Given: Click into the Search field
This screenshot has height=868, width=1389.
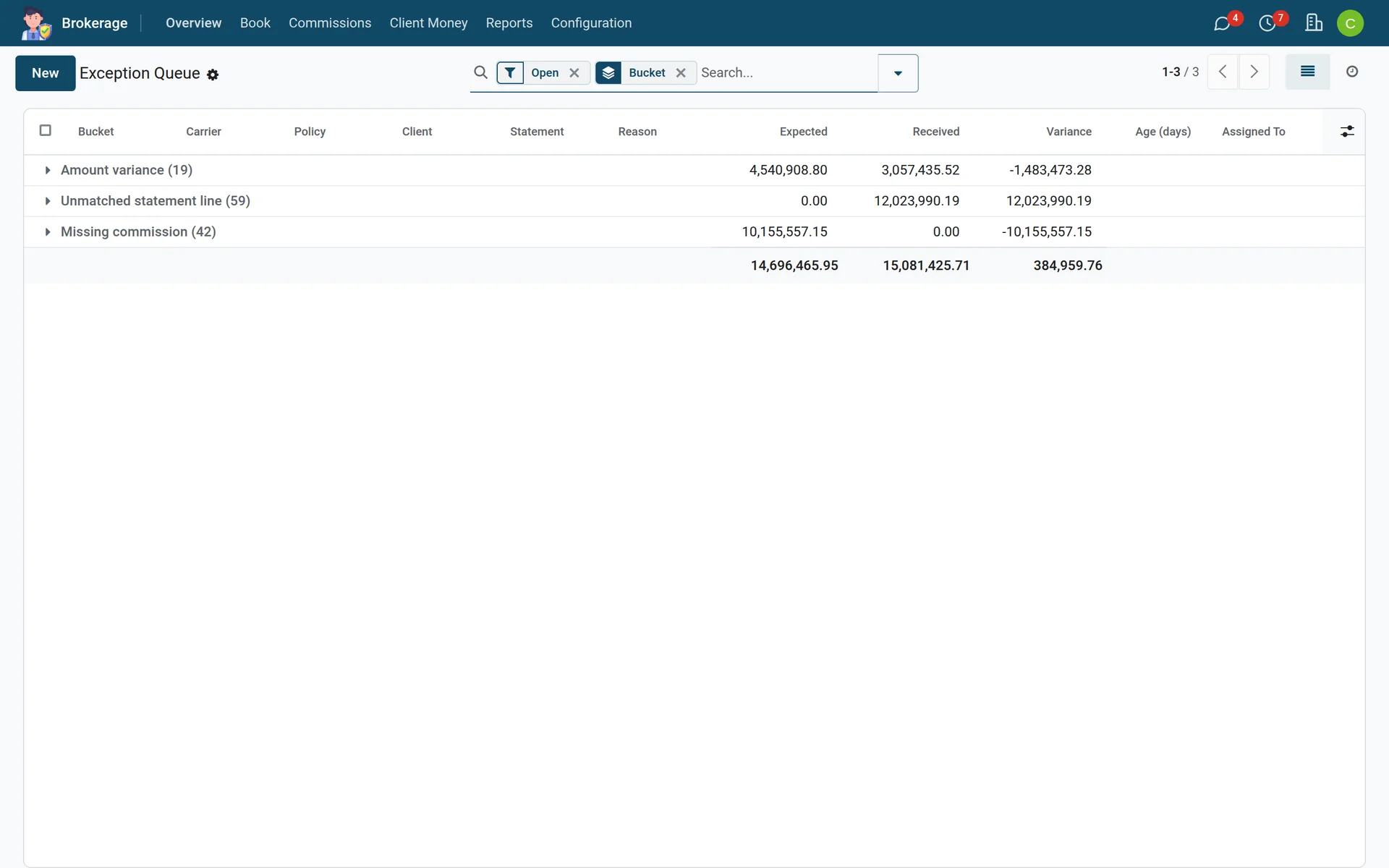Looking at the screenshot, I should (x=787, y=72).
